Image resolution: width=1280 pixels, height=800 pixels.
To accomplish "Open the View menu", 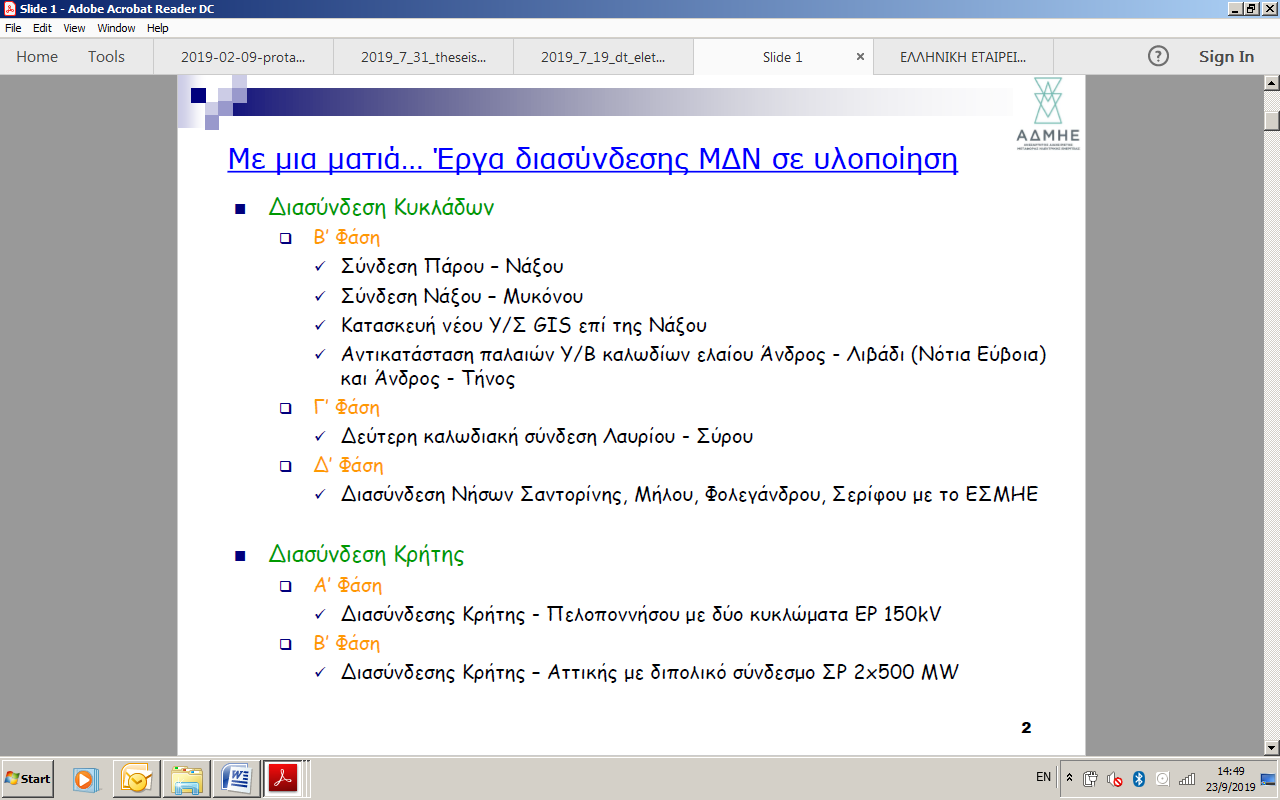I will (74, 28).
